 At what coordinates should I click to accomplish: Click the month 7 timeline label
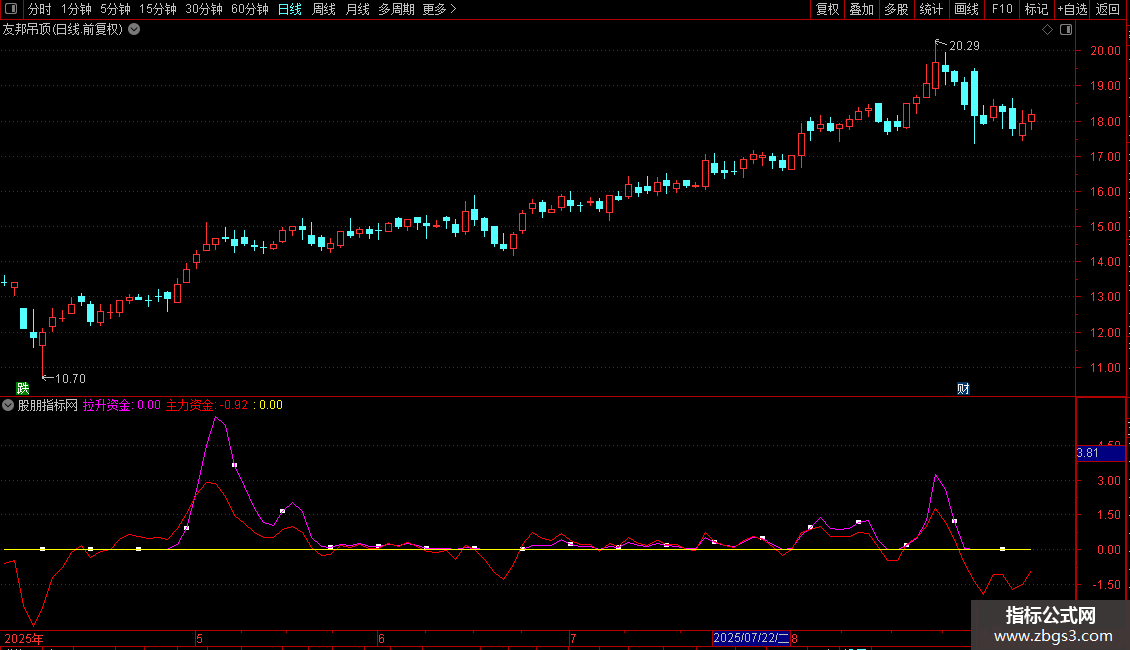point(573,638)
